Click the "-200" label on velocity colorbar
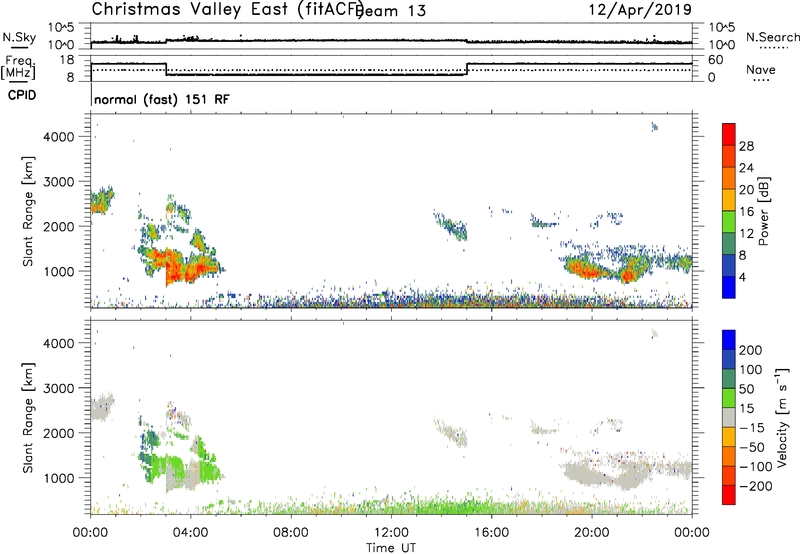 tap(756, 486)
